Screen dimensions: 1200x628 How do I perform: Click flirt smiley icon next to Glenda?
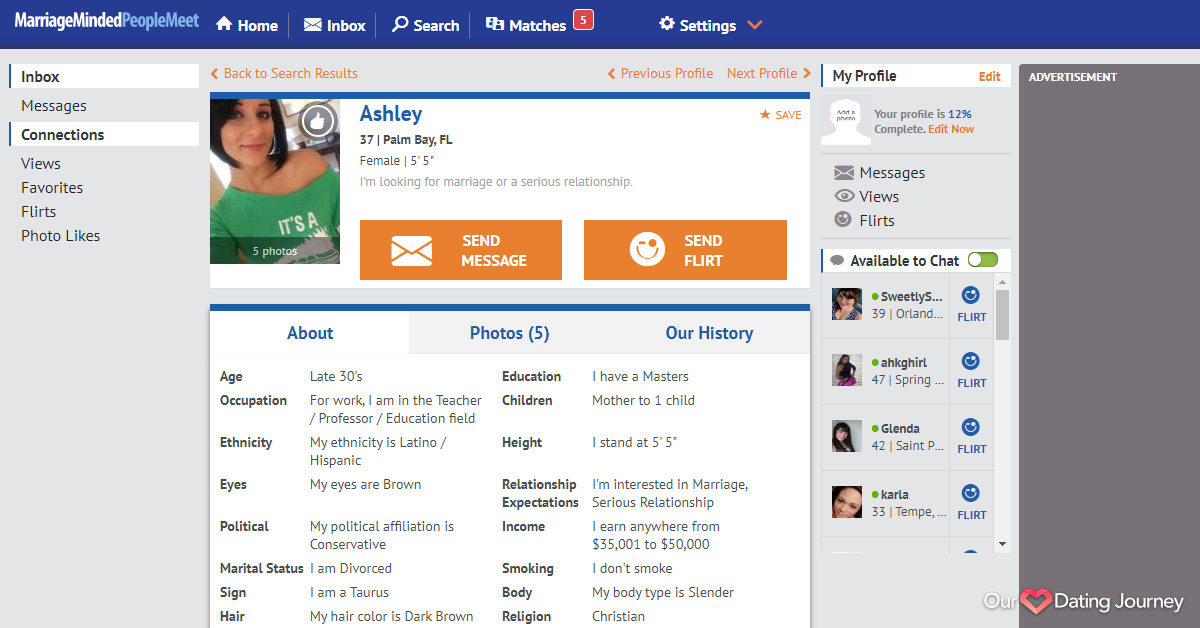tap(970, 428)
